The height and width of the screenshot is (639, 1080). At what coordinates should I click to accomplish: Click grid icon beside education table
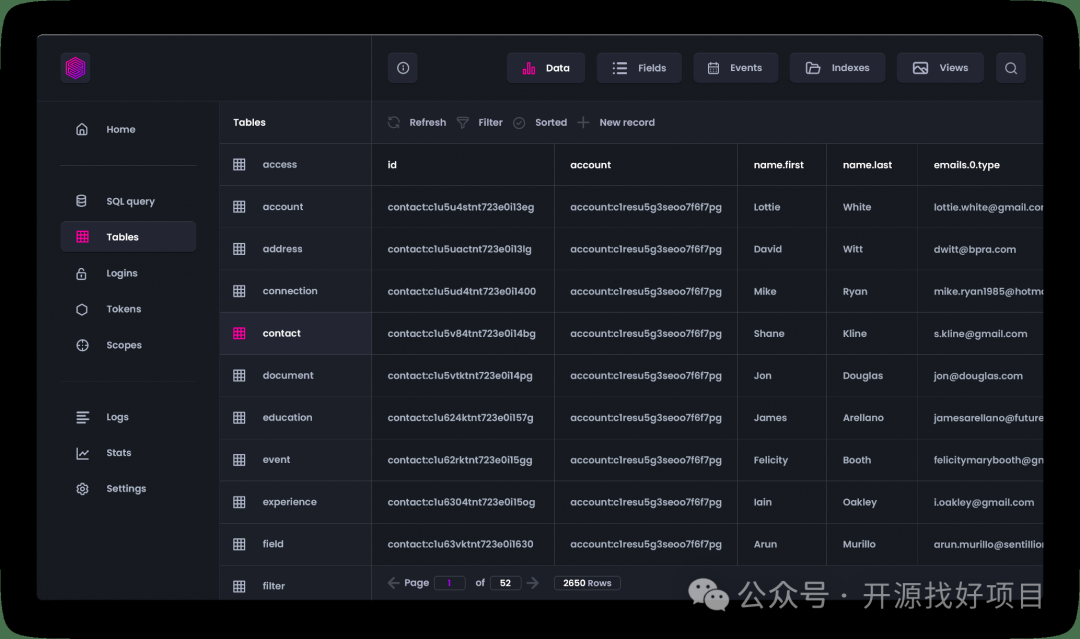click(x=239, y=417)
